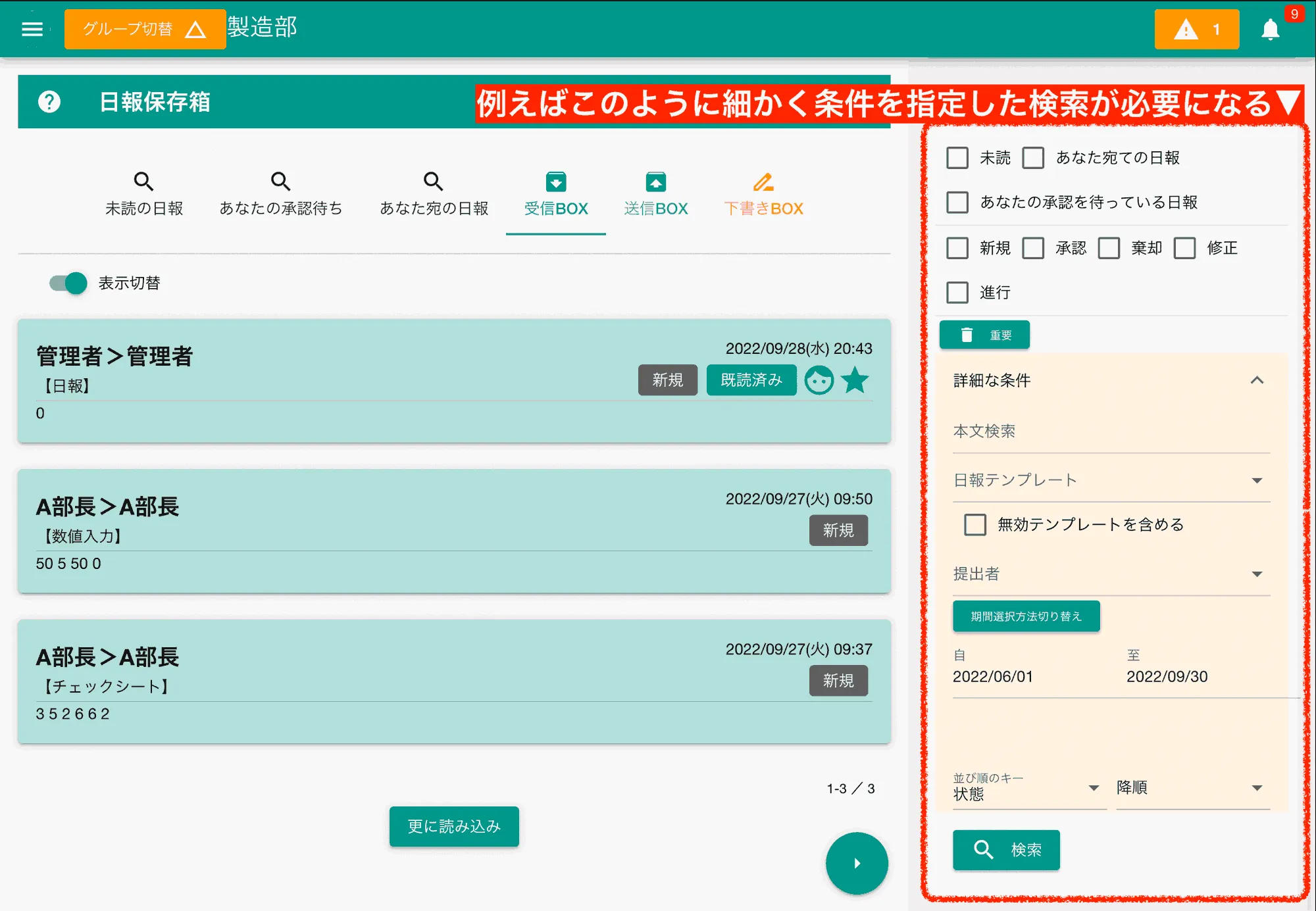1316x911 pixels.
Task: Click the warning alert icon showing 1
Action: 1196,29
